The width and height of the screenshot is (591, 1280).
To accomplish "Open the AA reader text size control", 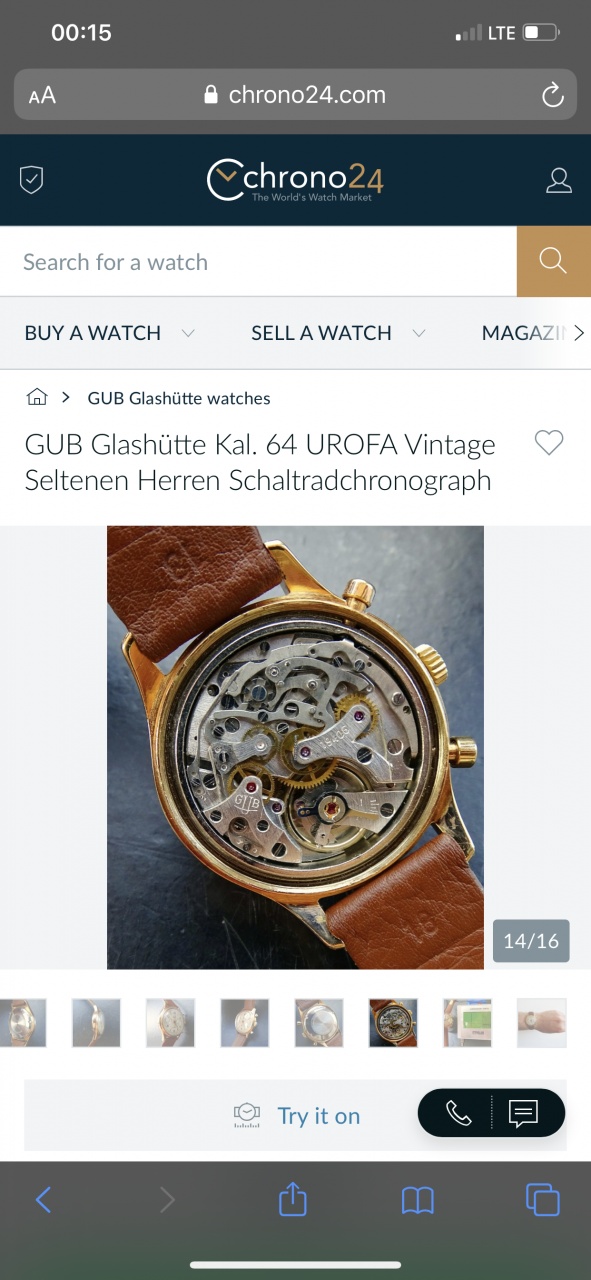I will coord(42,96).
